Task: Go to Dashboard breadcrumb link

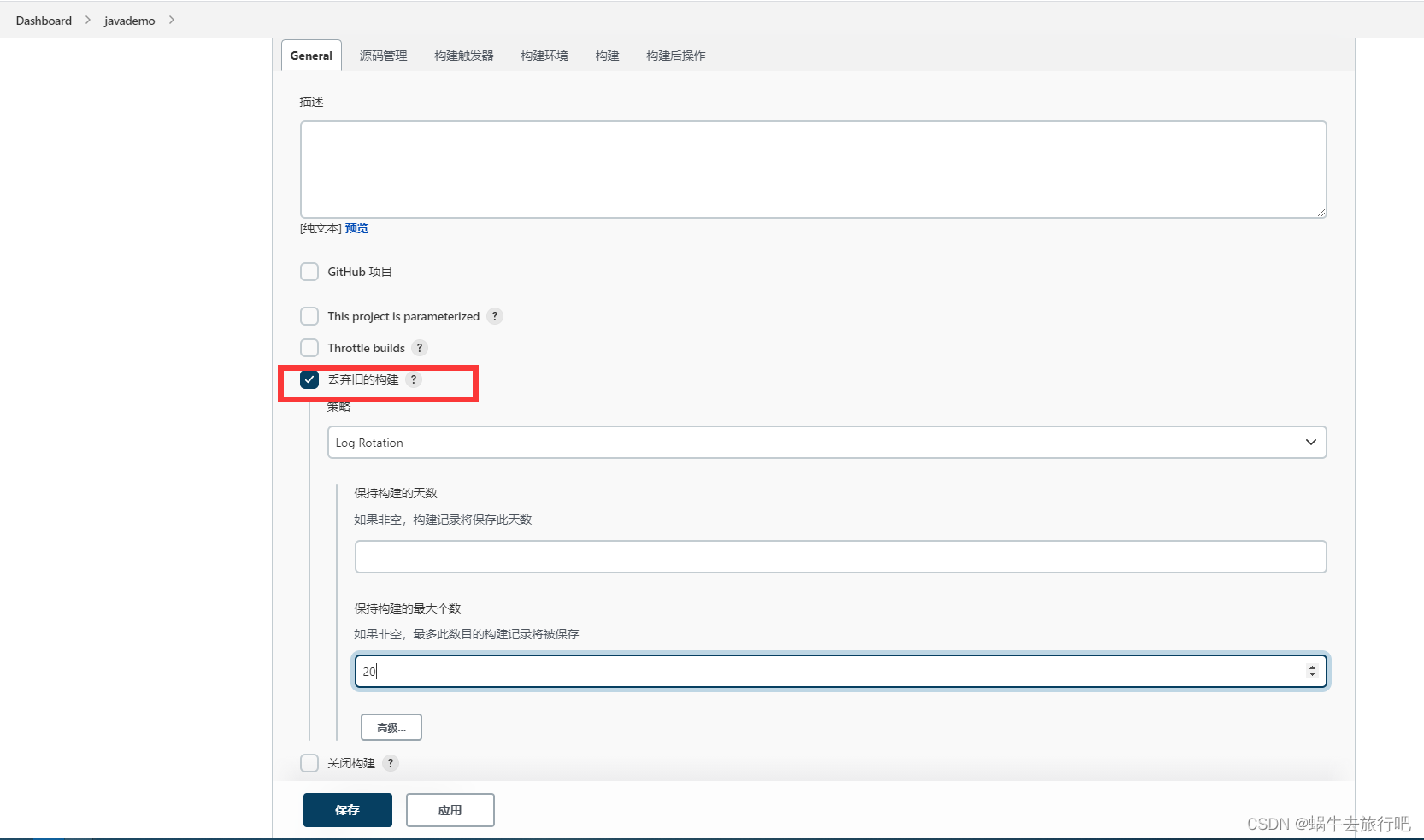Action: tap(44, 21)
